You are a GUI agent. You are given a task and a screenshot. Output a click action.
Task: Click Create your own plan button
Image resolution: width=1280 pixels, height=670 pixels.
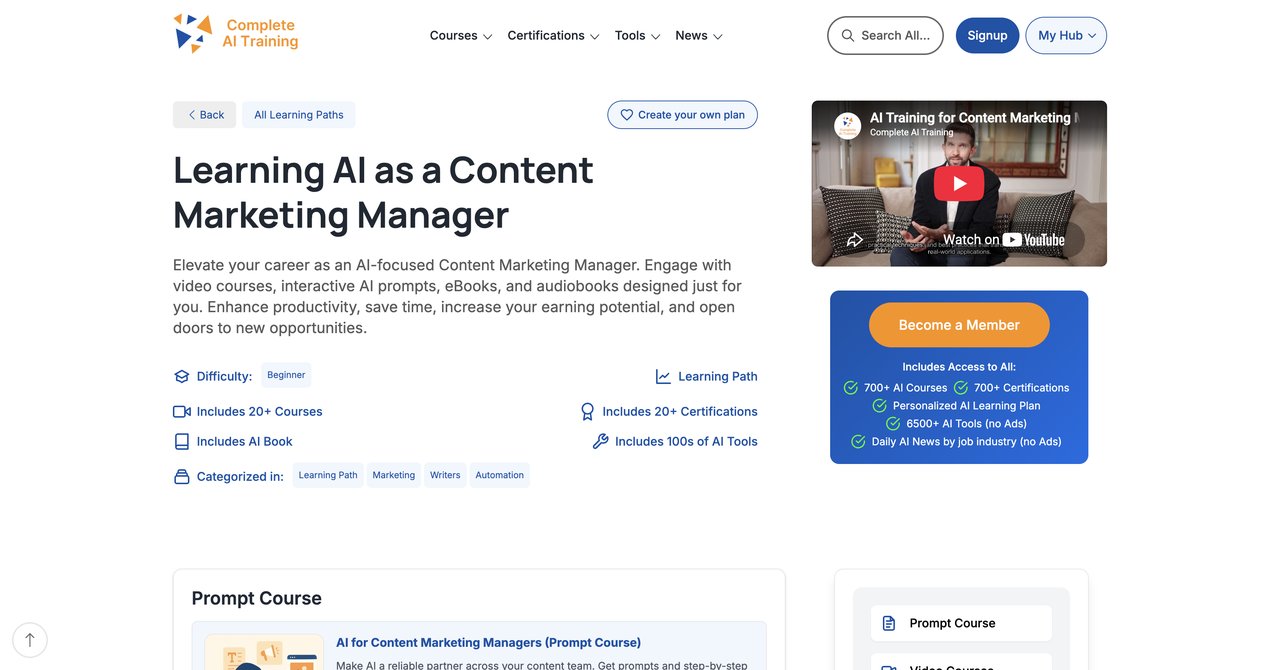[x=682, y=115]
